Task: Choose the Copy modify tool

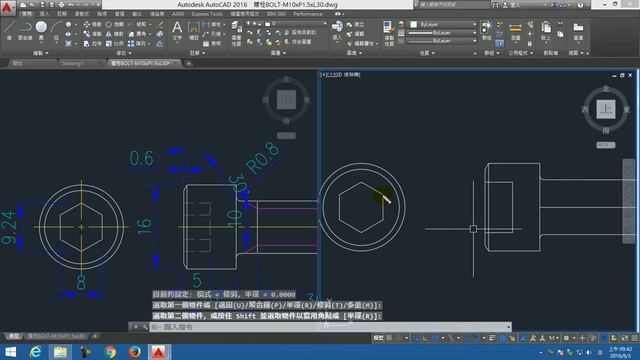Action: (92, 34)
